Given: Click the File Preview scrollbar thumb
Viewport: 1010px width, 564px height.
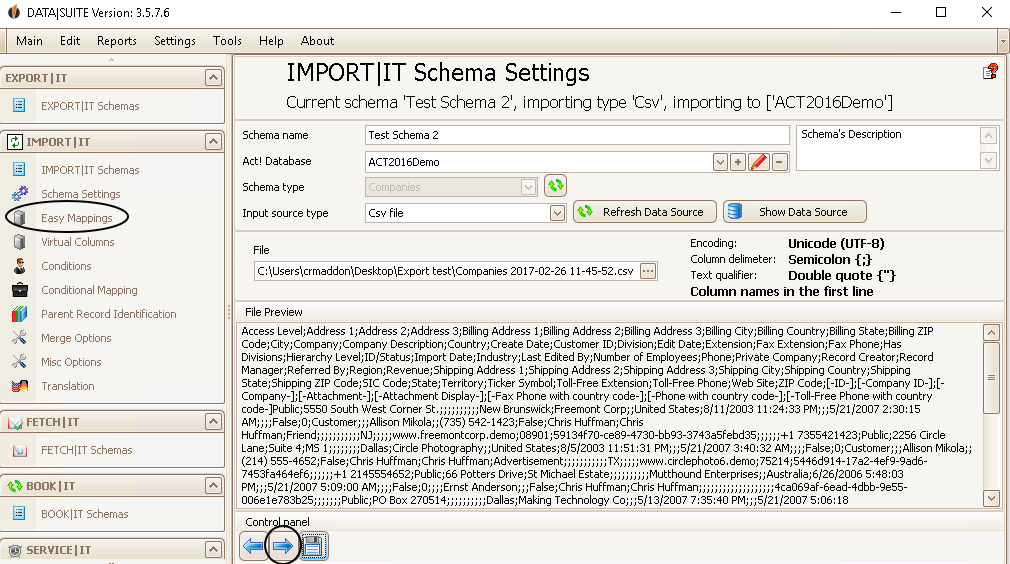Looking at the screenshot, I should 991,378.
